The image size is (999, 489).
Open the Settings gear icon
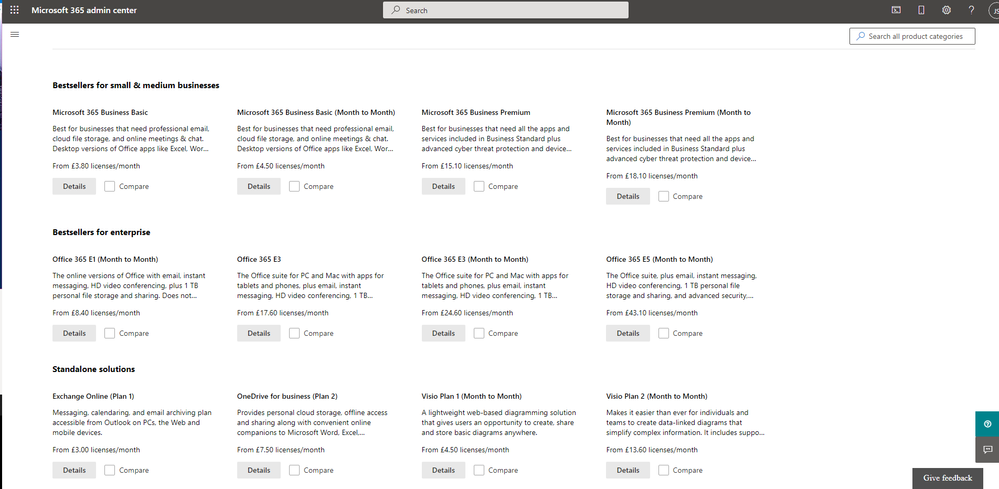click(x=946, y=10)
